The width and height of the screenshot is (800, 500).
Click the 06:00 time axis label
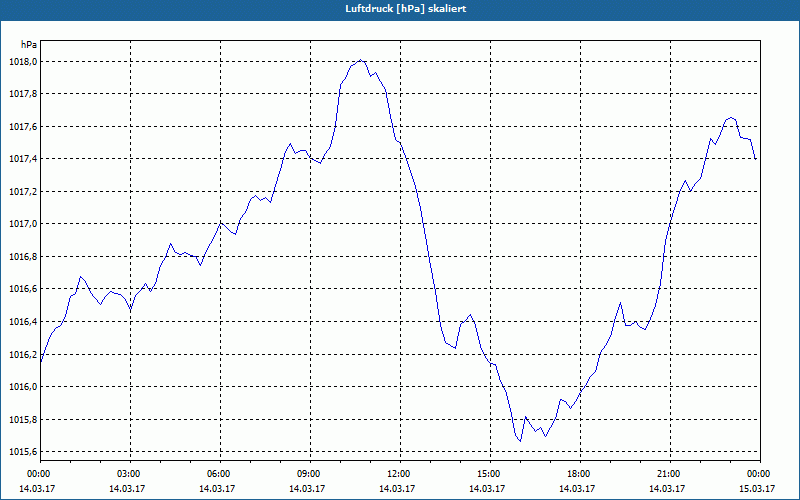220,474
